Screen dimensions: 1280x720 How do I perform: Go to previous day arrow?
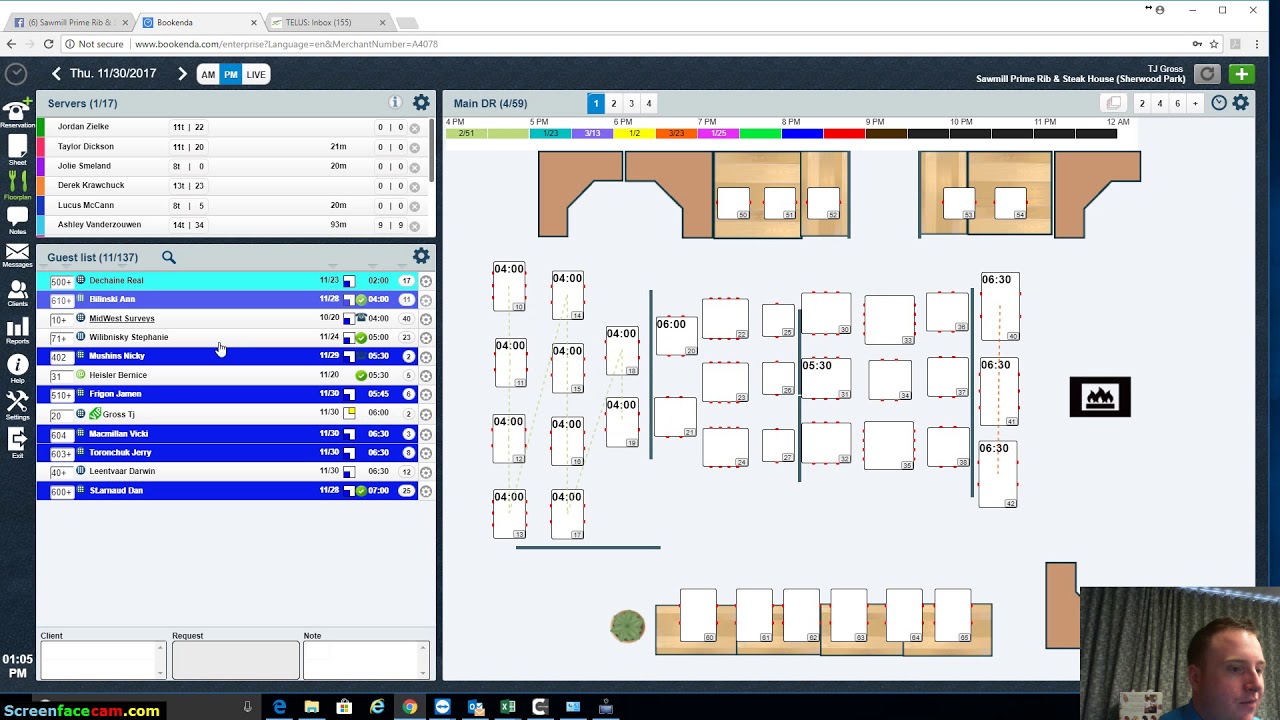pos(57,74)
